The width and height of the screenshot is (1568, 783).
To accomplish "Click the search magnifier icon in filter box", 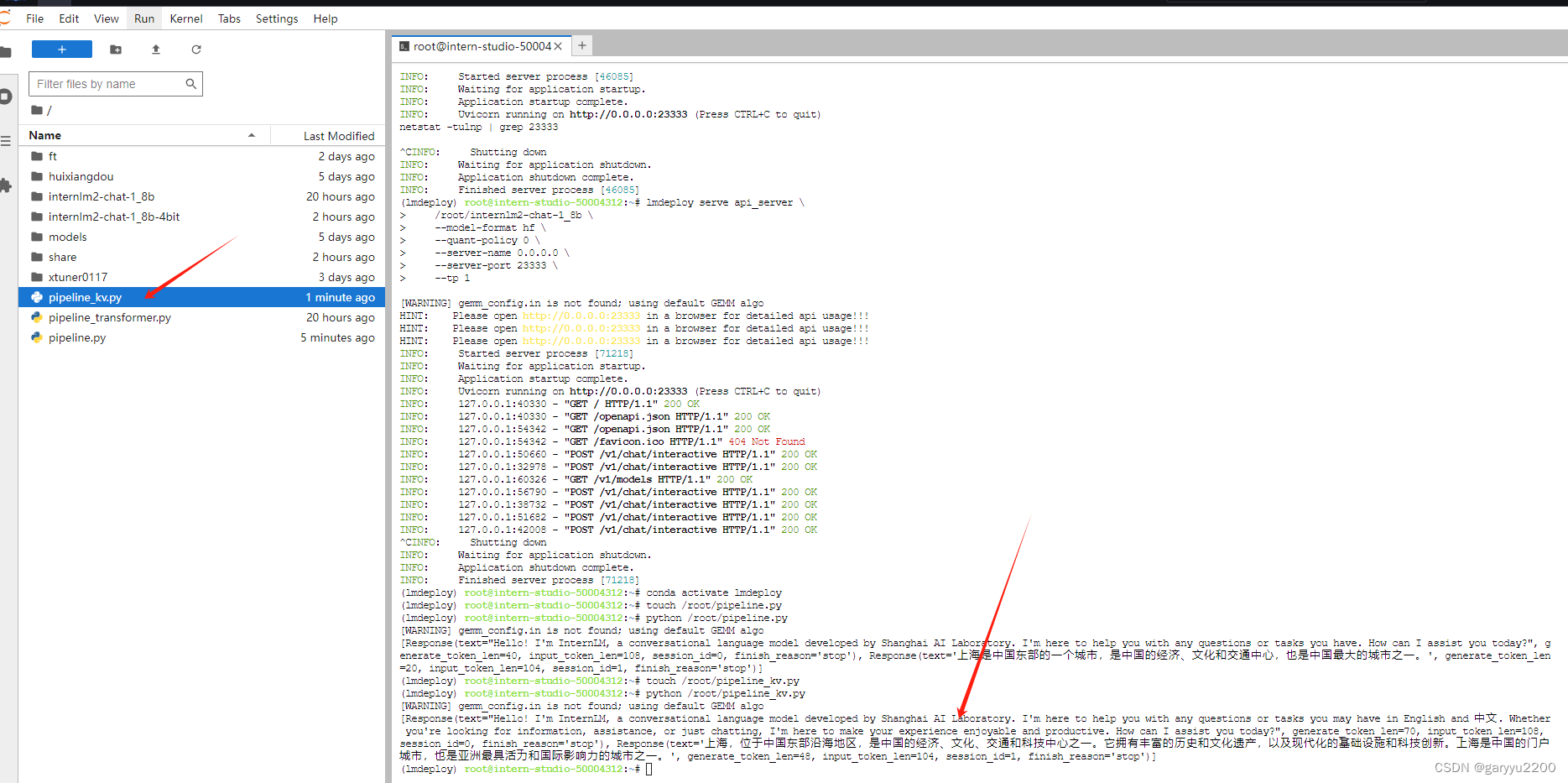I will [x=190, y=84].
